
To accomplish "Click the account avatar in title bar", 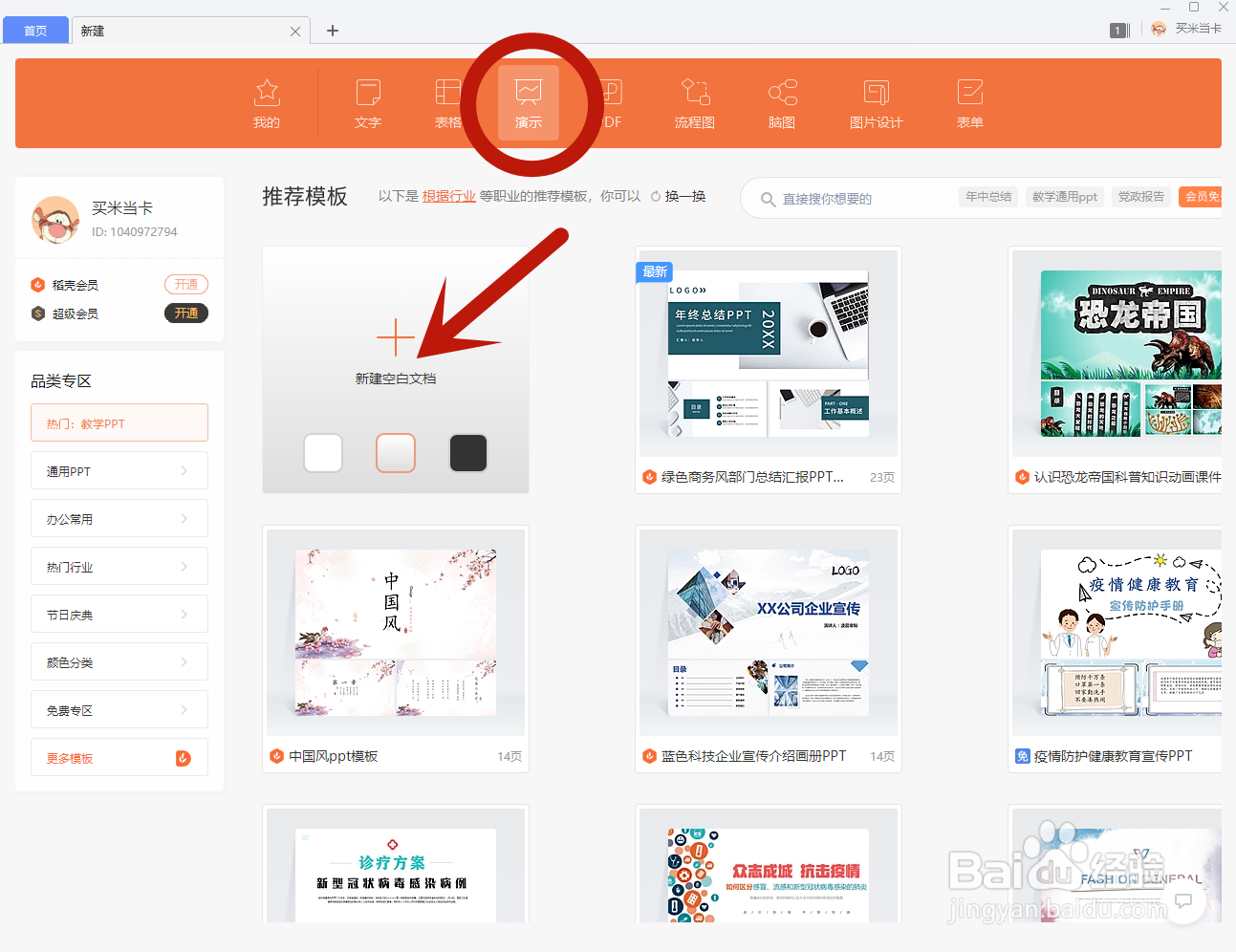I will 1159,29.
